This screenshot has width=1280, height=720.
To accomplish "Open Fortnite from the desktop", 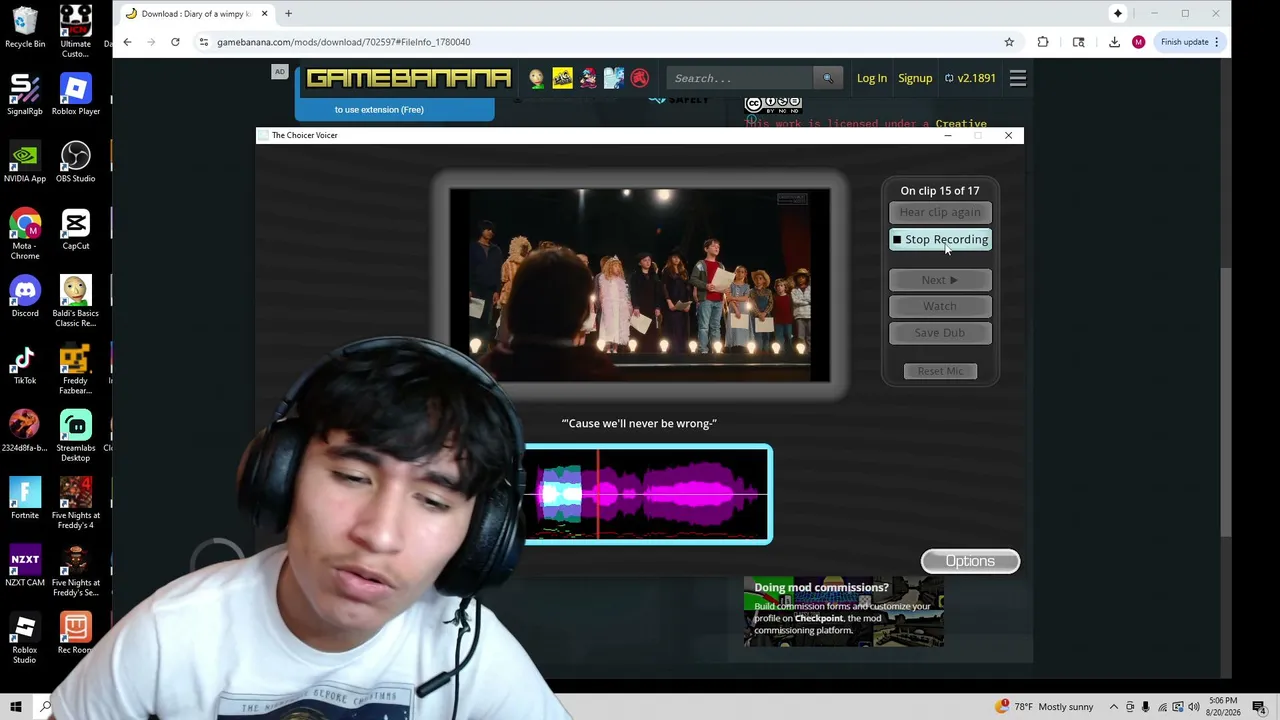I will [25, 498].
